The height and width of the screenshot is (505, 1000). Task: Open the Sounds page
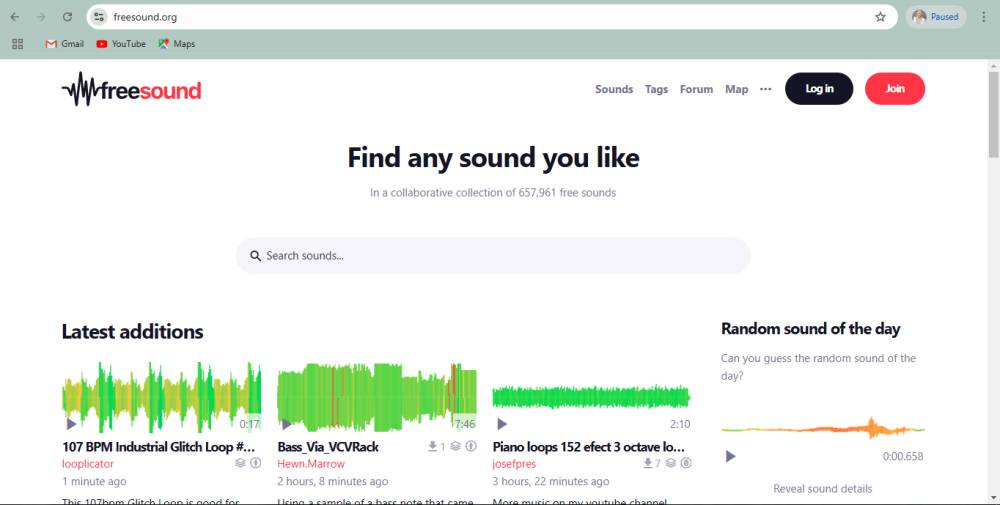pyautogui.click(x=614, y=89)
